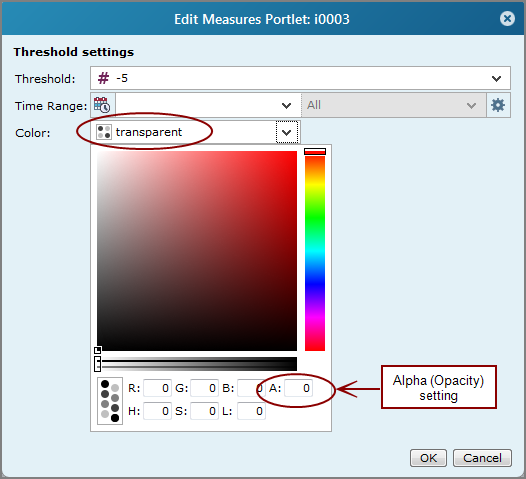The width and height of the screenshot is (526, 479).
Task: Click the hash icon in Threshold field
Action: 103,78
